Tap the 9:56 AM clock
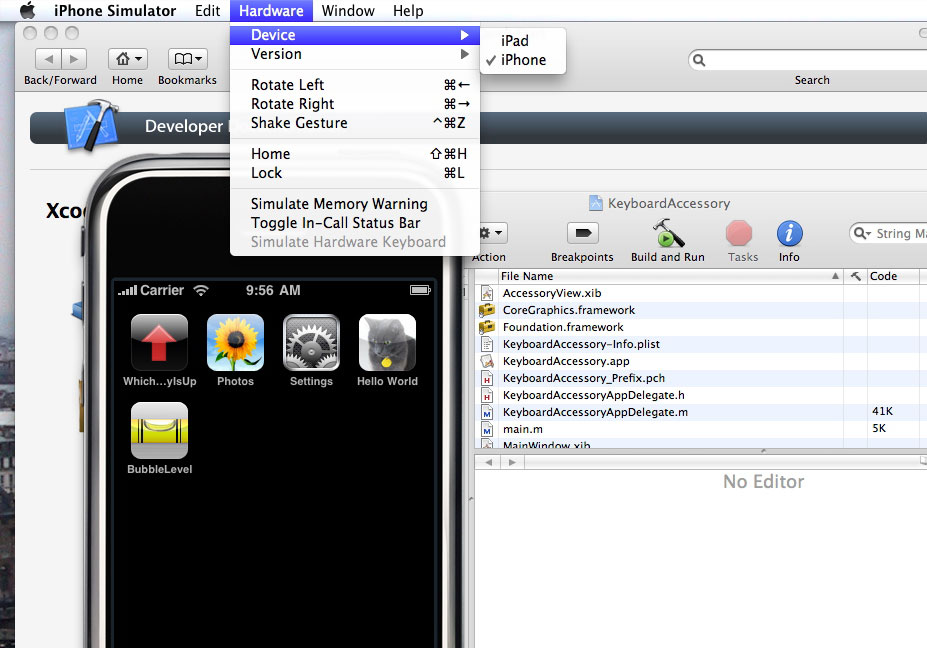This screenshot has height=648, width=927. [x=273, y=290]
